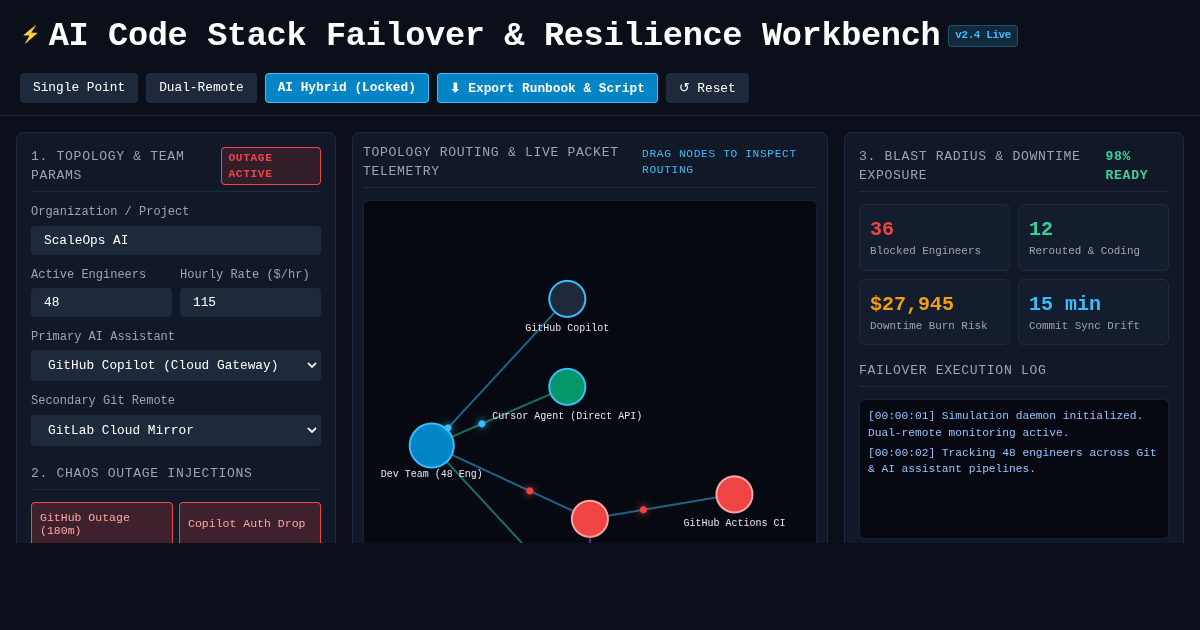Click the lightning bolt logo icon
Screen dimensions: 1200x630
pyautogui.click(x=30, y=35)
